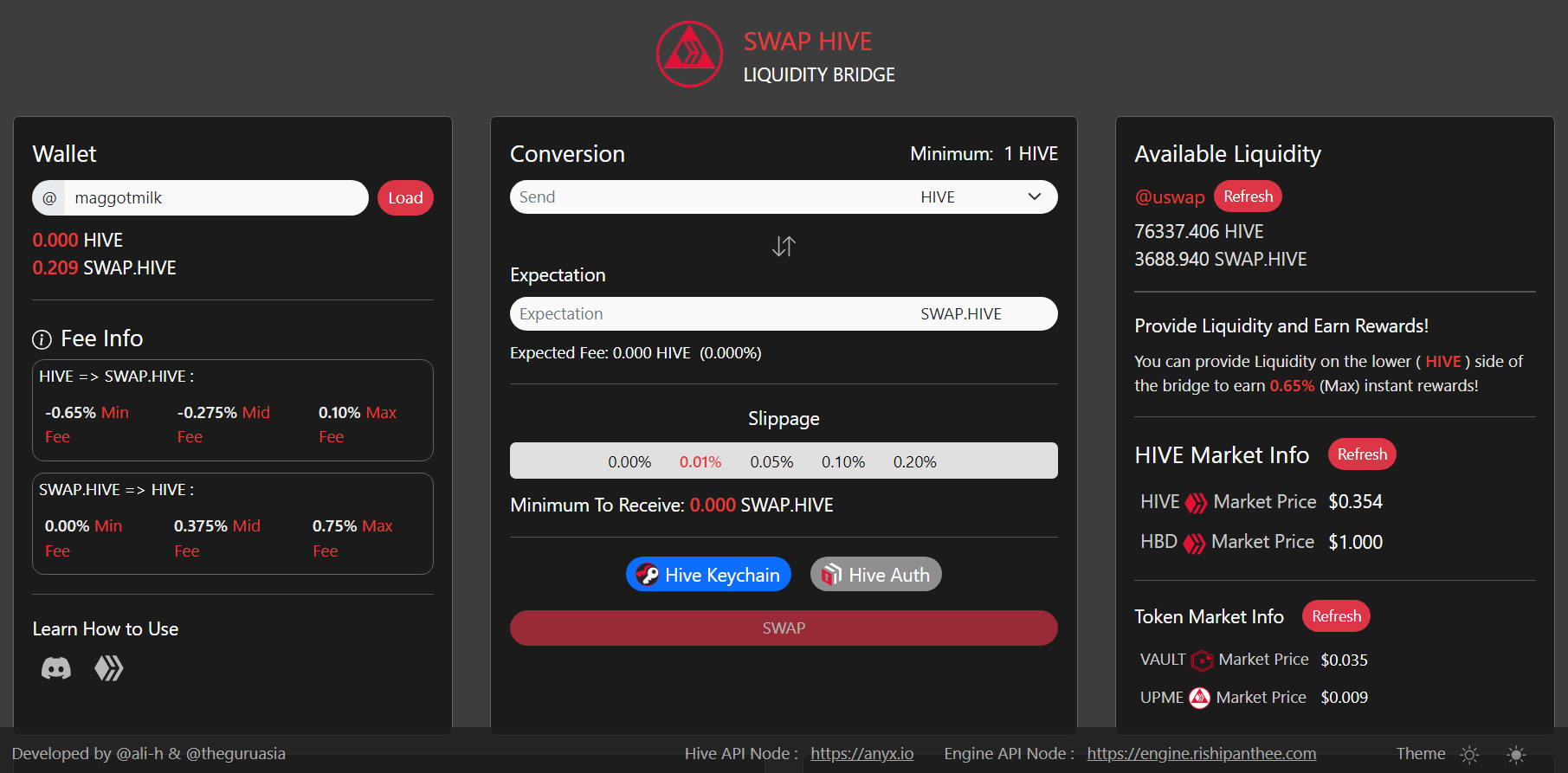This screenshot has width=1568, height=773.
Task: Set slippage to 0.00%
Action: coord(629,462)
